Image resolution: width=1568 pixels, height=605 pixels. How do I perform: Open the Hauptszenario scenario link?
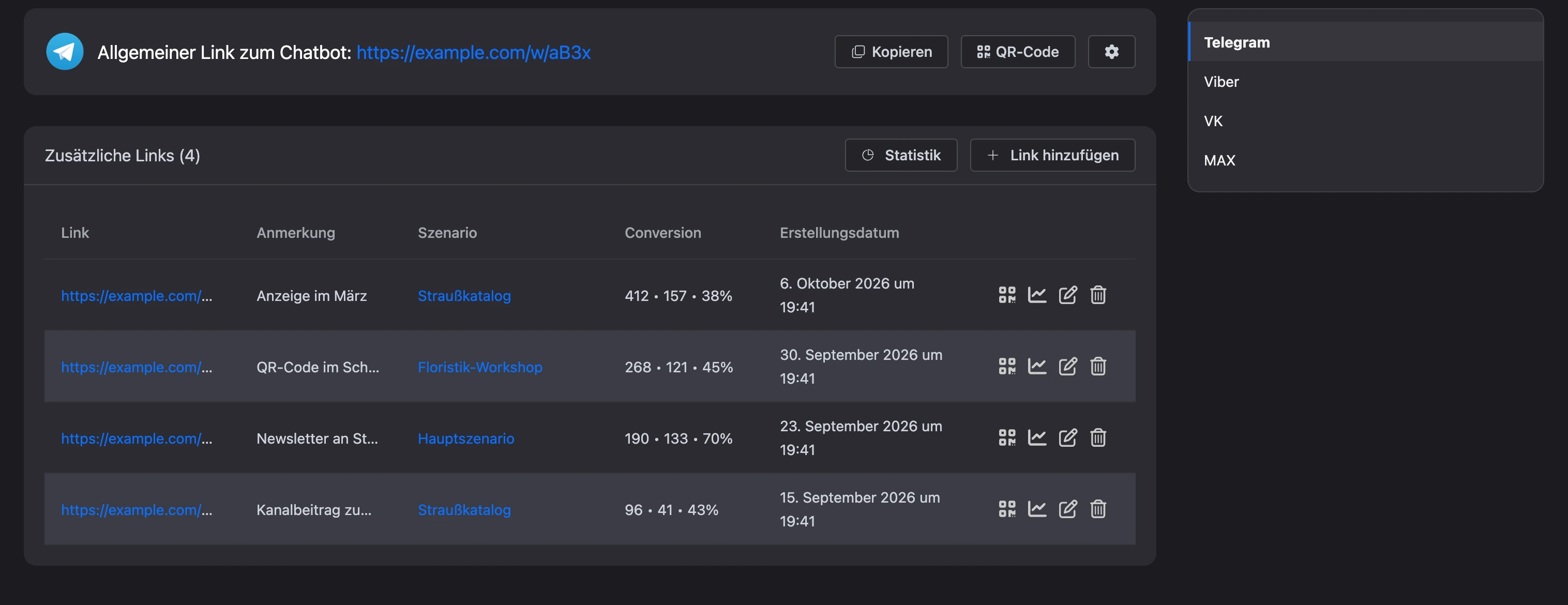tap(465, 438)
